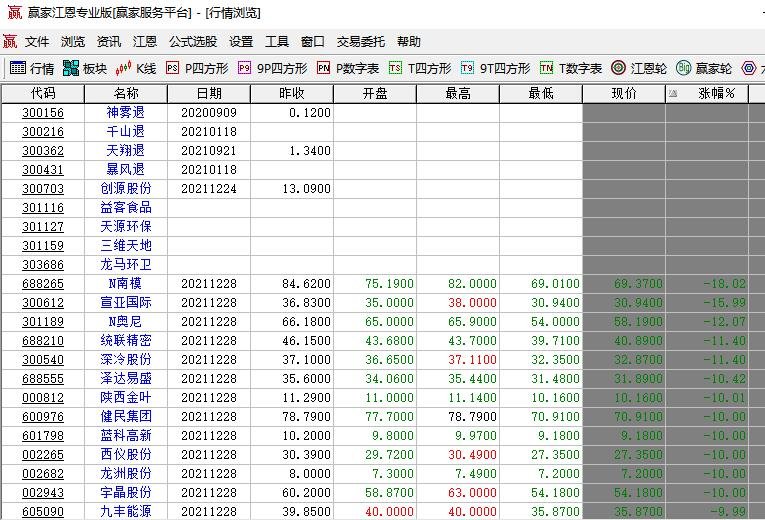This screenshot has height=520, width=765.
Task: Click the 赢 icon in the title bar
Action: (x=15, y=12)
